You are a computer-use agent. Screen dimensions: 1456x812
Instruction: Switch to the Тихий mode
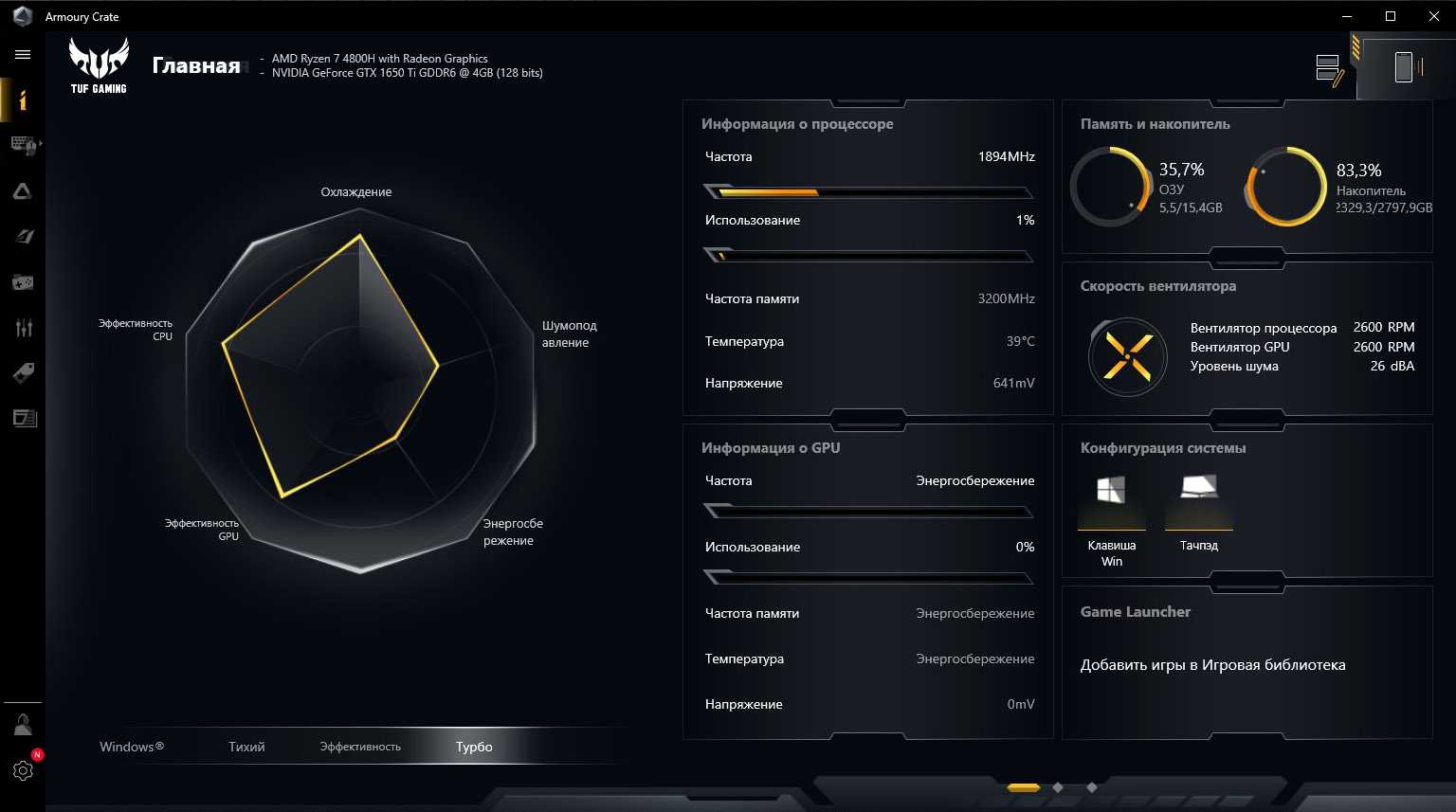(246, 747)
